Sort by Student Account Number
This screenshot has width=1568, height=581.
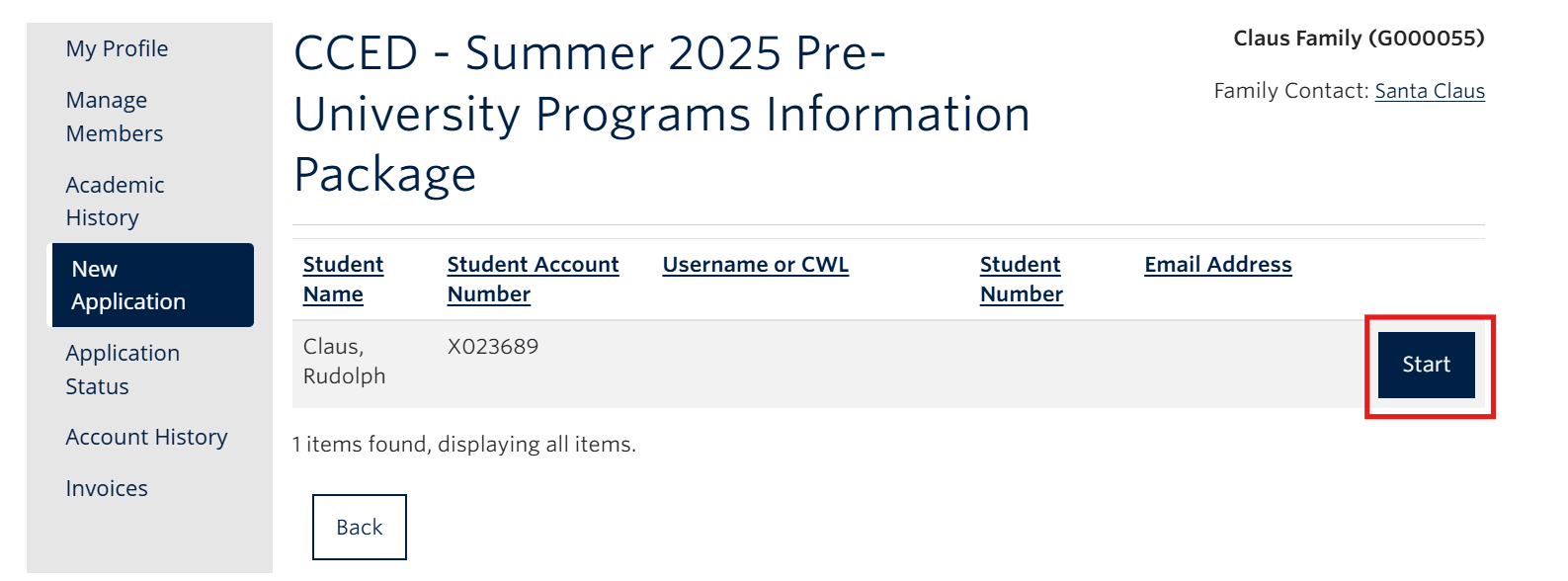(533, 279)
